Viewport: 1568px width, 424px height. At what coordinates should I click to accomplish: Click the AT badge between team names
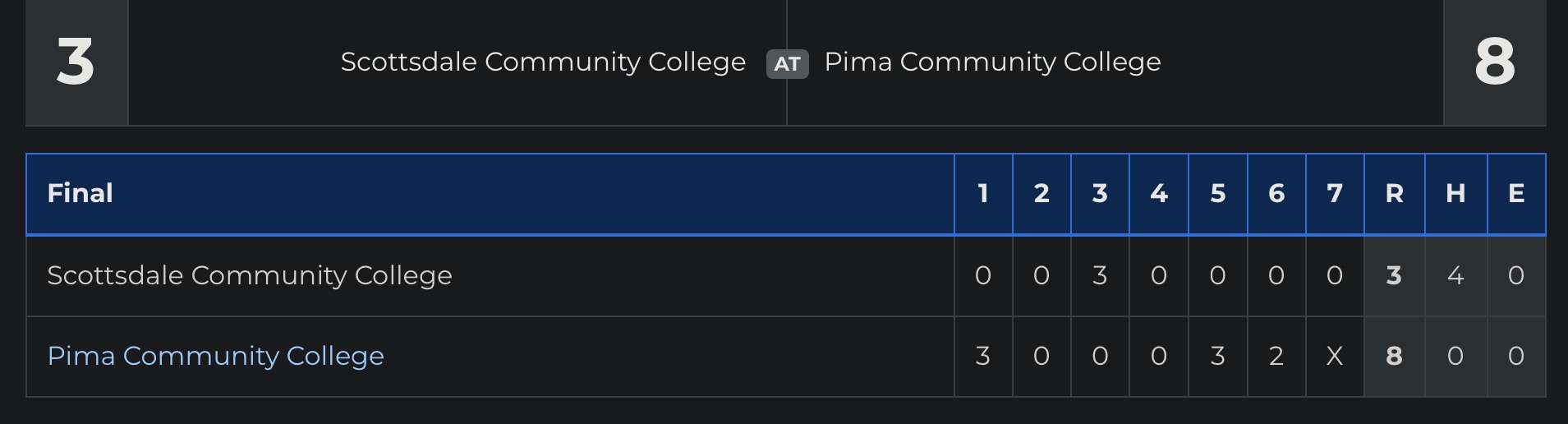787,64
